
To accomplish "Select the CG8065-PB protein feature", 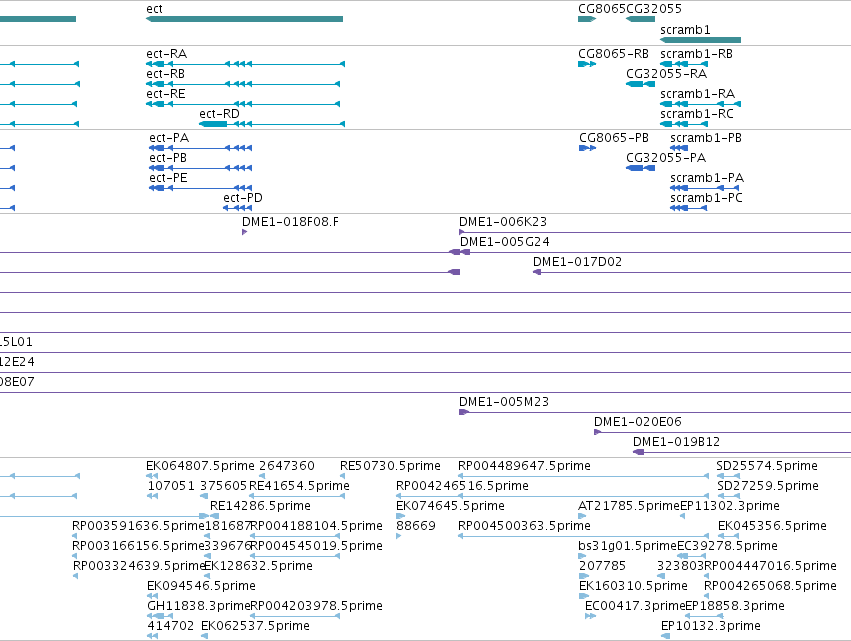I will pos(587,148).
